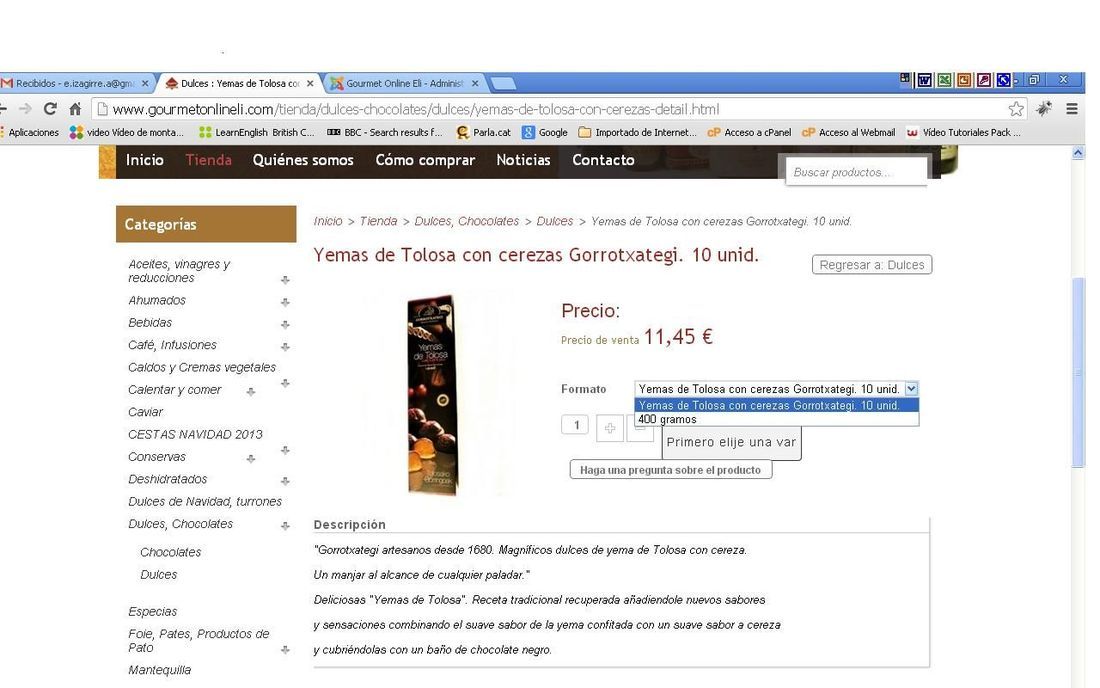Click the forward navigation arrow
This screenshot has width=1100, height=688.
point(25,109)
